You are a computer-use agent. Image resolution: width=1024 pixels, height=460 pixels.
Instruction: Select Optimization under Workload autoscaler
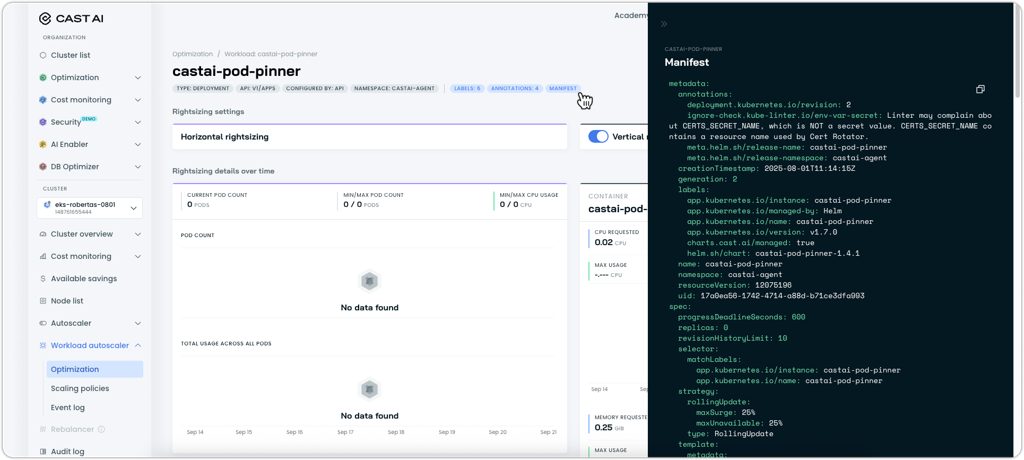[x=95, y=369]
